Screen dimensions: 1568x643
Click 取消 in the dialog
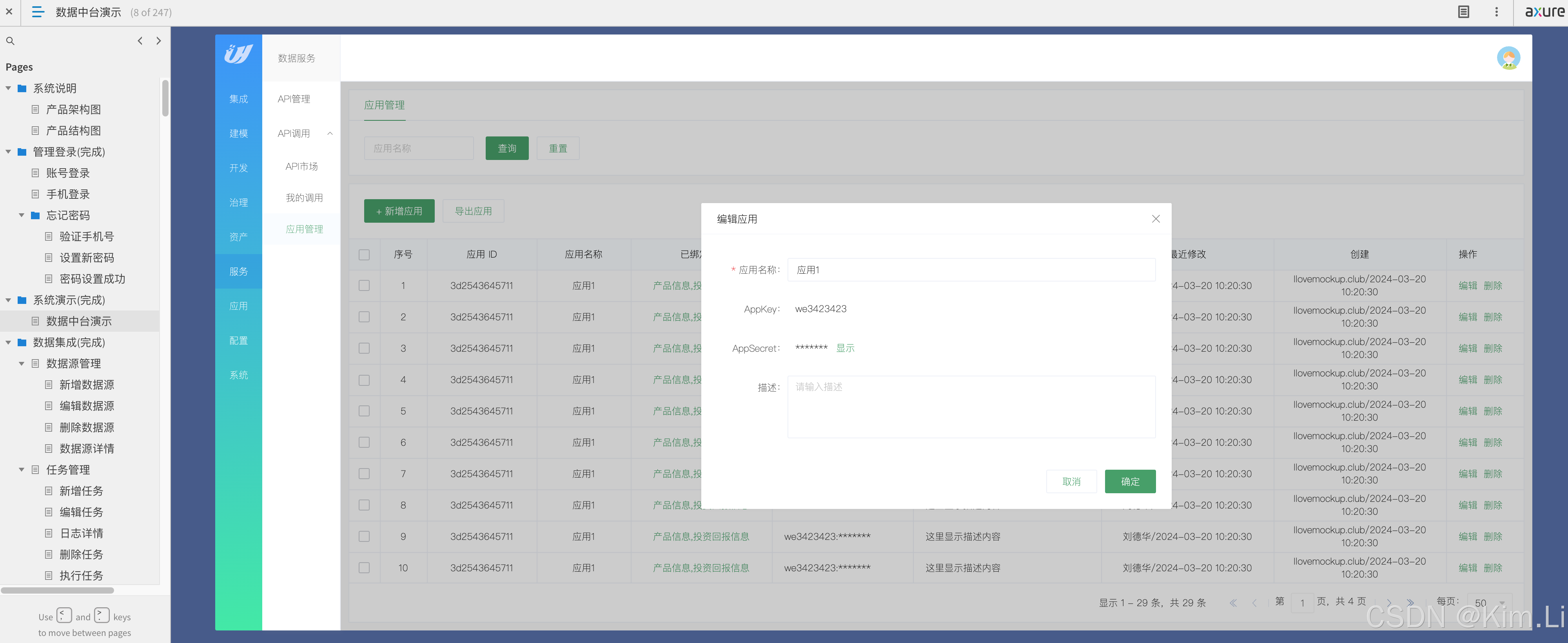pos(1071,481)
